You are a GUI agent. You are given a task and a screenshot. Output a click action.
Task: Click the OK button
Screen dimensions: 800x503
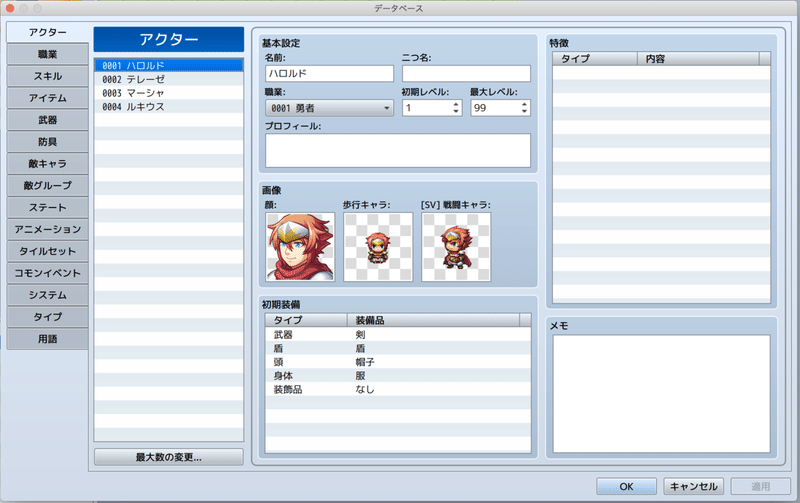click(627, 487)
